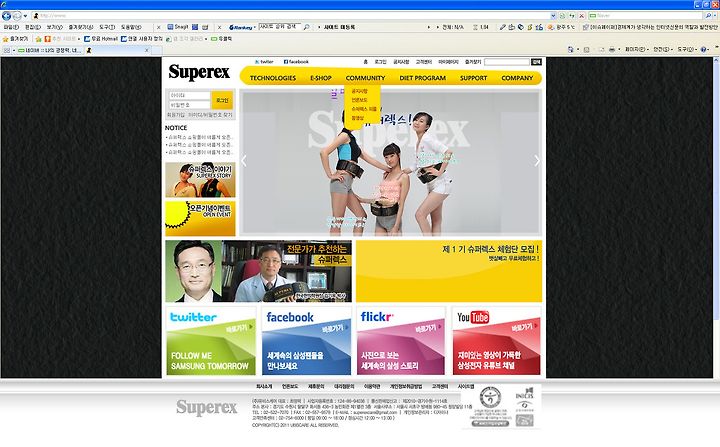Open the 보기(V) menu
Viewport: 720px width, 447px height.
coord(54,27)
